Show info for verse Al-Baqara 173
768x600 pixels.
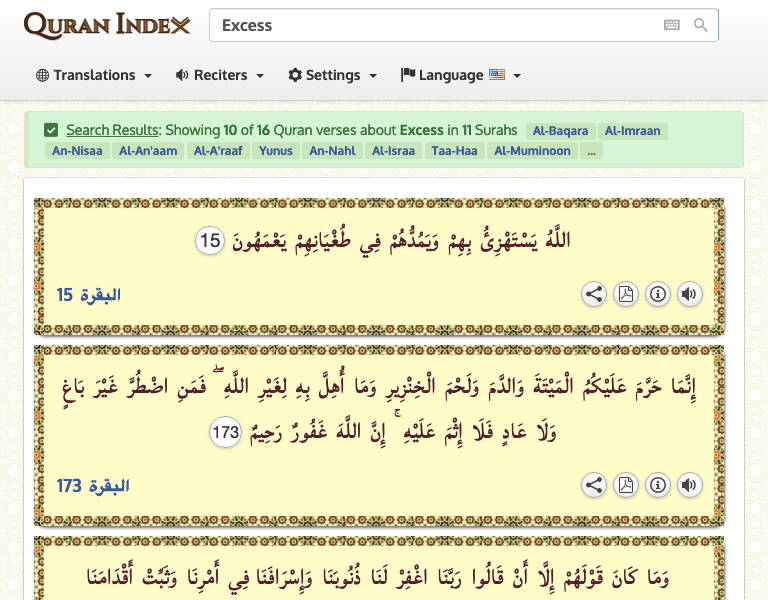pos(657,485)
